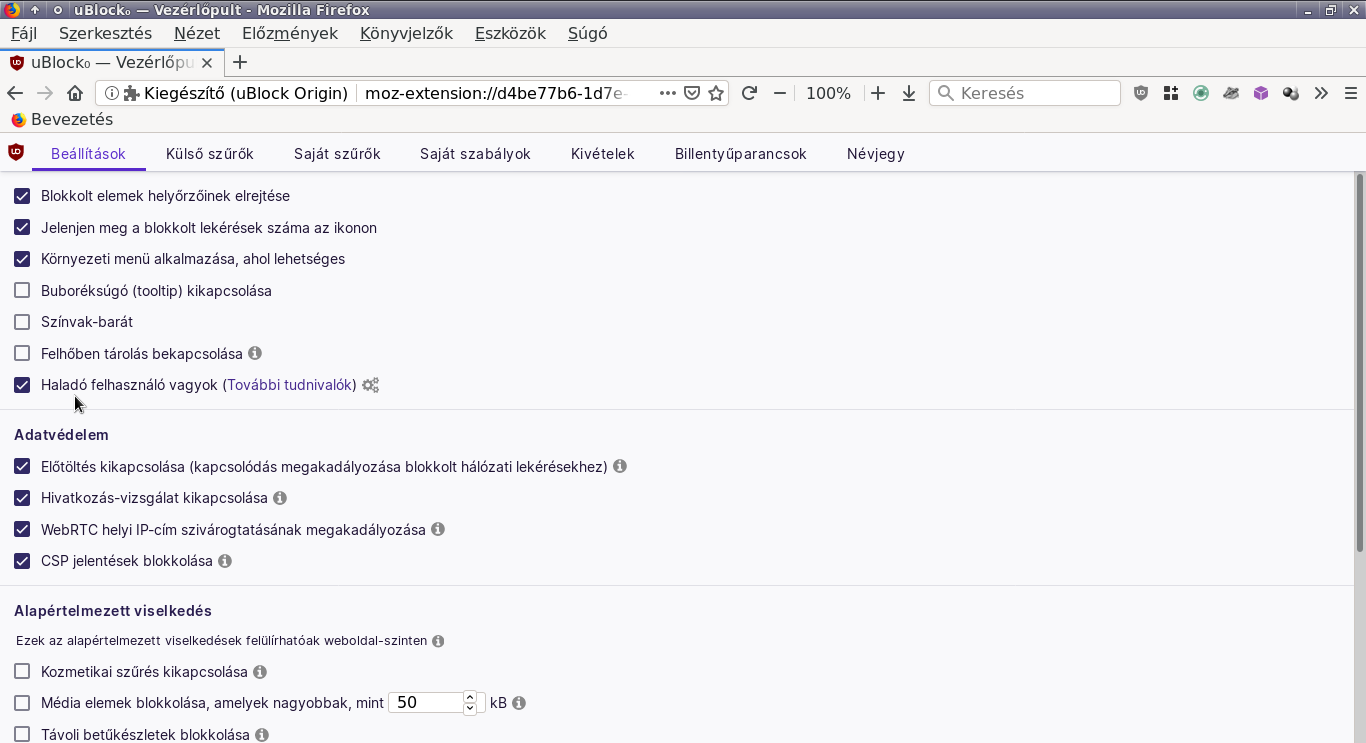
Task: Open the Bevezetés bookmark
Action: (x=62, y=119)
